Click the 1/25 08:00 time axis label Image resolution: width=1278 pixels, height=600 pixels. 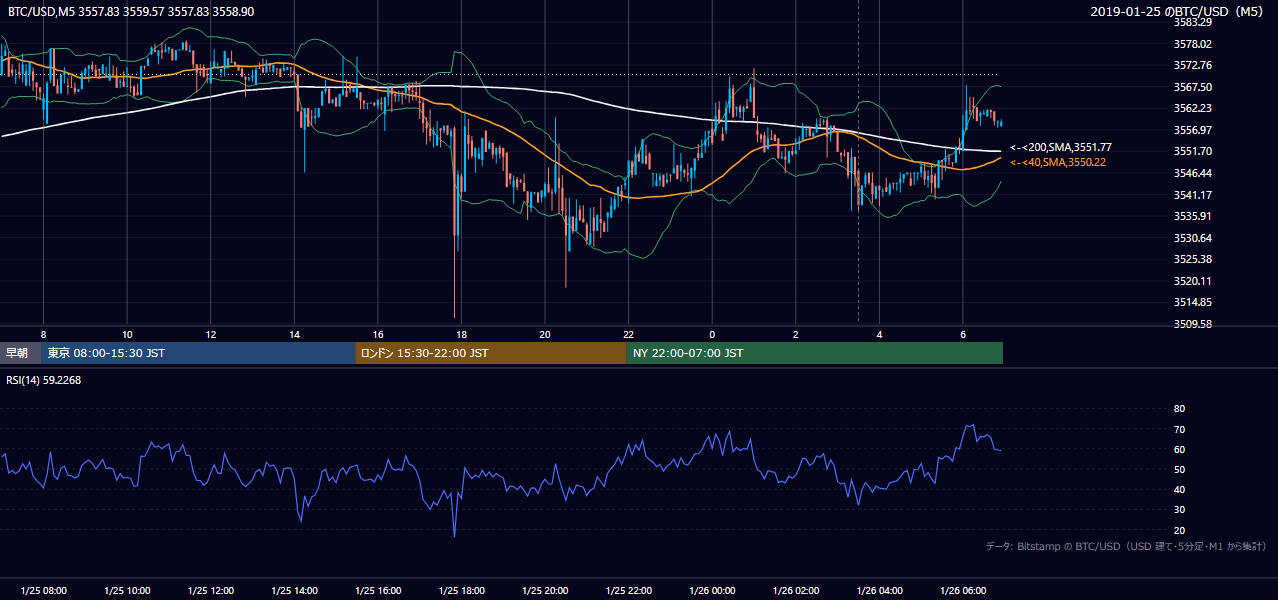(43, 591)
